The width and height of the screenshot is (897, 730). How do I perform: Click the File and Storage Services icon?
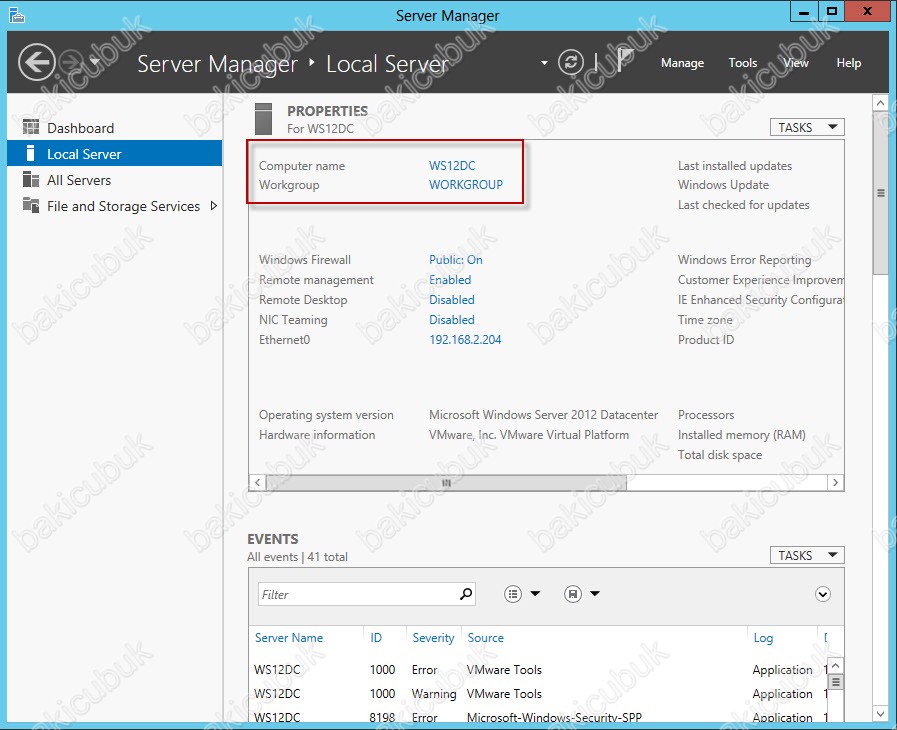click(31, 205)
